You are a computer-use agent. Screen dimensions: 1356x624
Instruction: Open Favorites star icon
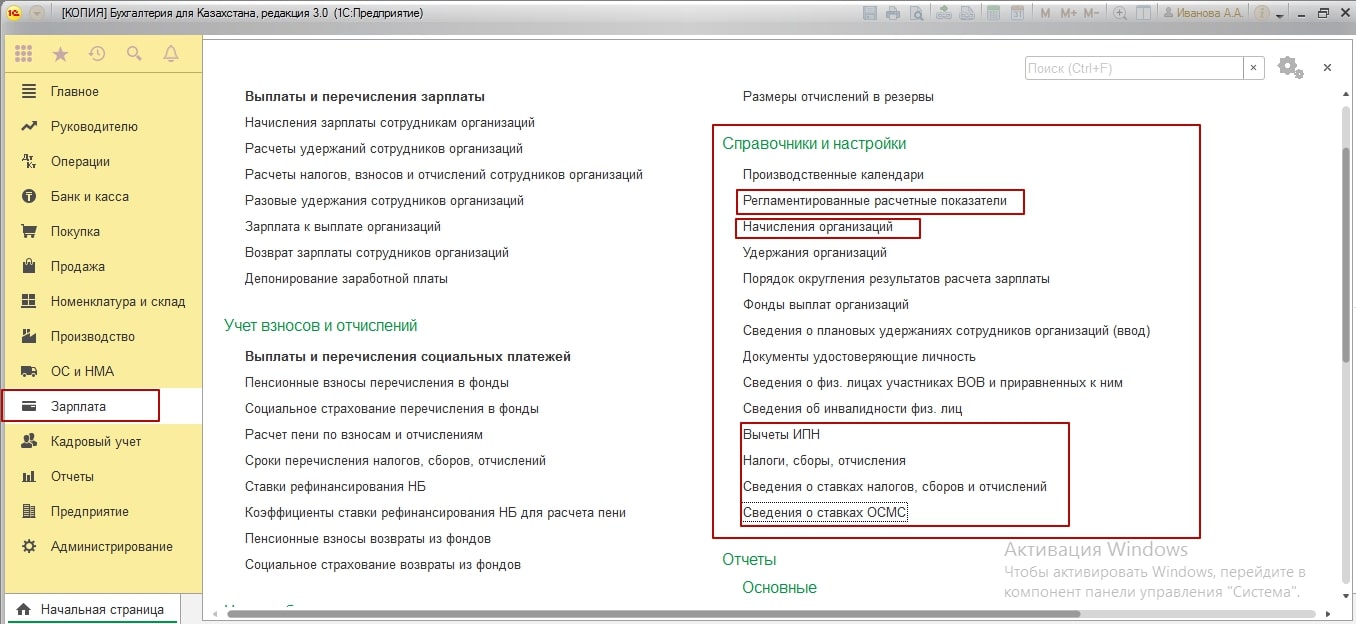tap(60, 54)
